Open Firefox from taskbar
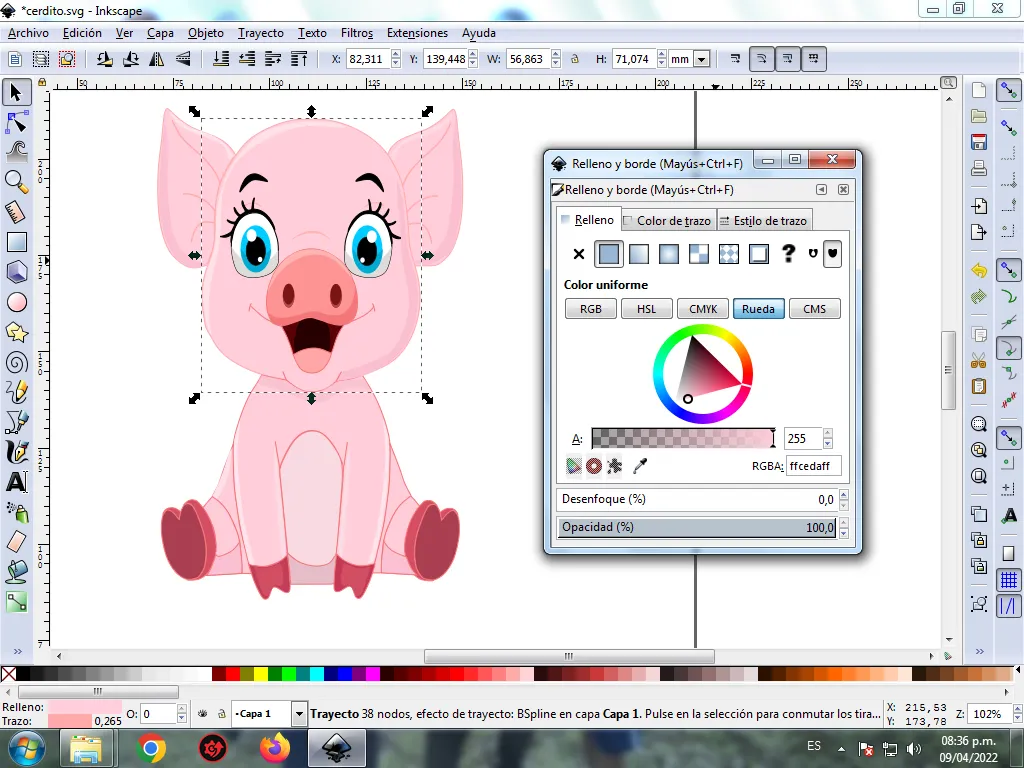The height and width of the screenshot is (768, 1024). point(275,748)
